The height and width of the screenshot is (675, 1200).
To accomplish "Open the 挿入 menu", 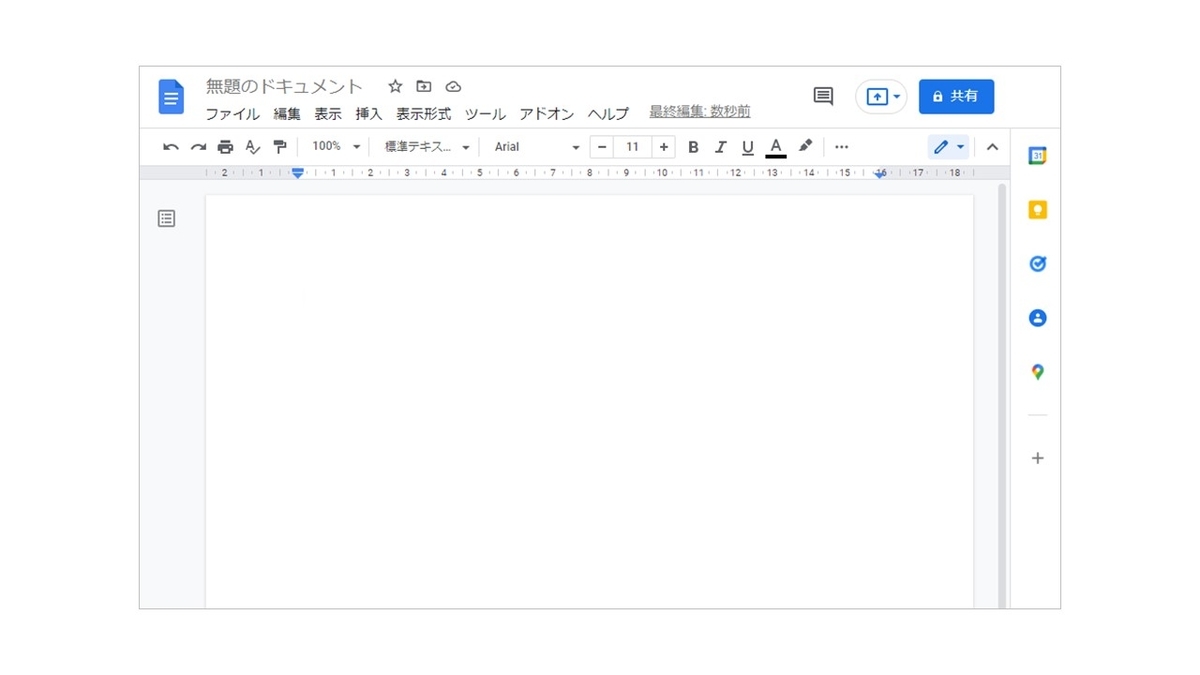I will (369, 114).
